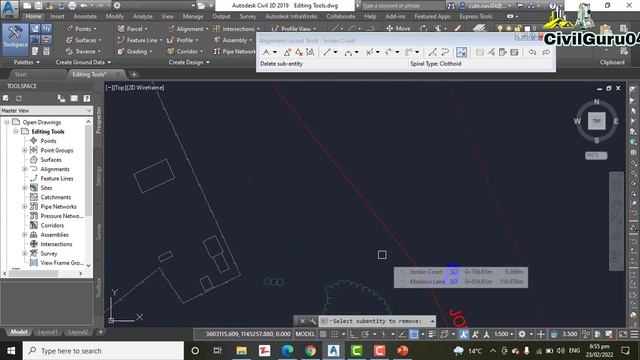Switch to the Layout1 tab

[47, 332]
